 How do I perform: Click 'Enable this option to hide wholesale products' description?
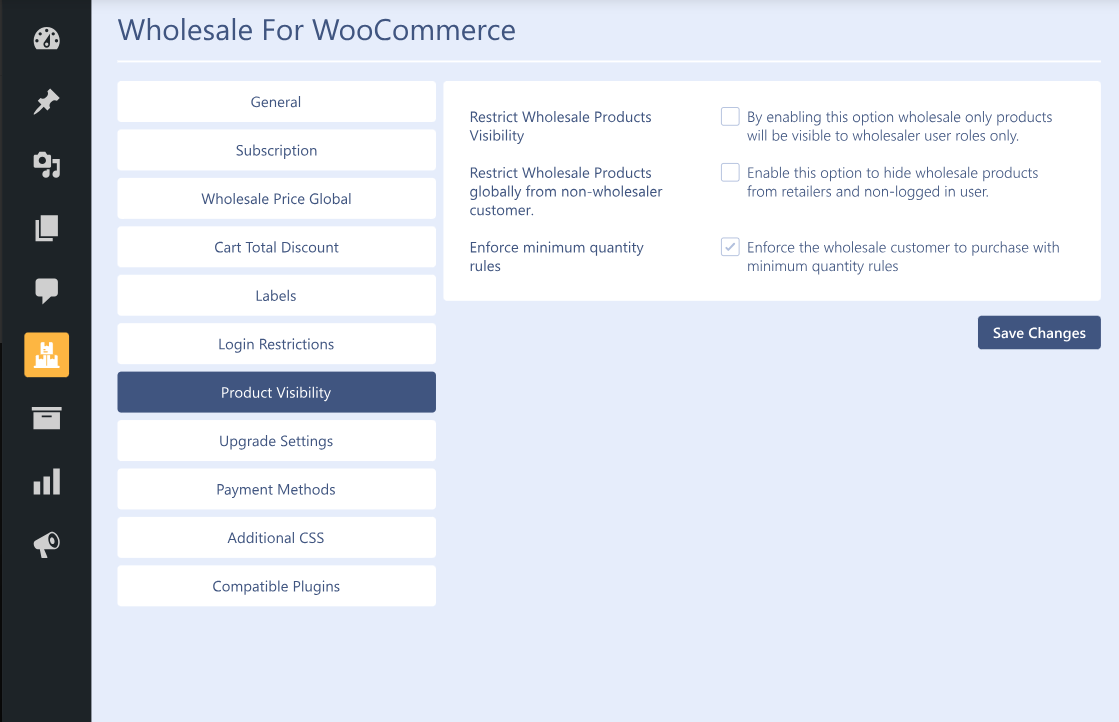(892, 182)
